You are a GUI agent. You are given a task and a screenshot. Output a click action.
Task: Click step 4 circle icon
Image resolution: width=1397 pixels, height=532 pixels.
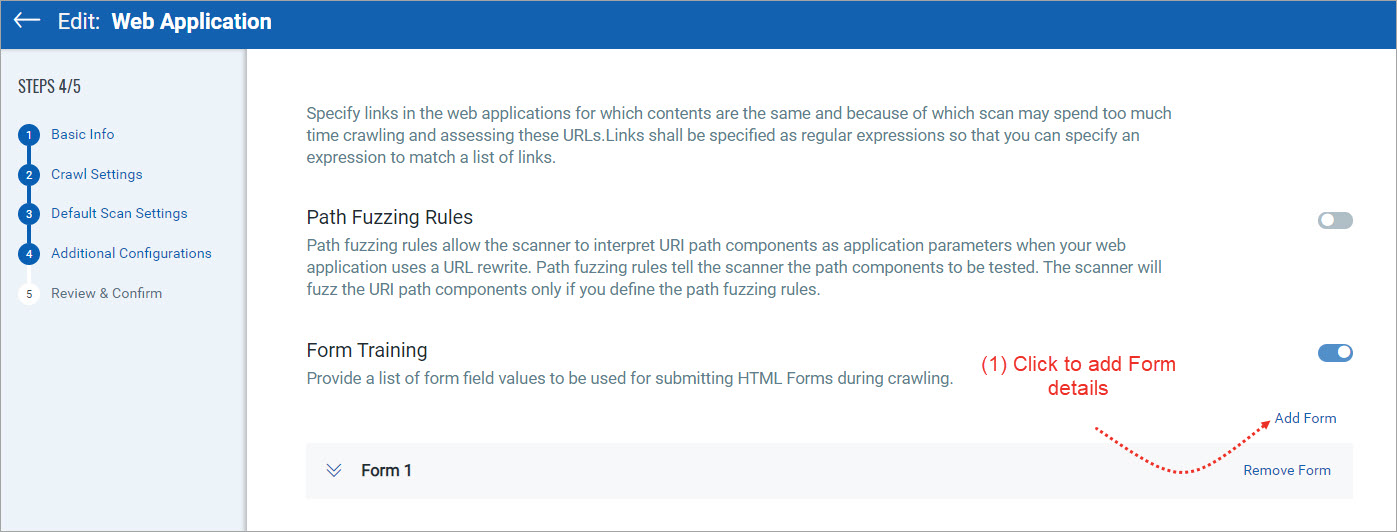click(29, 254)
